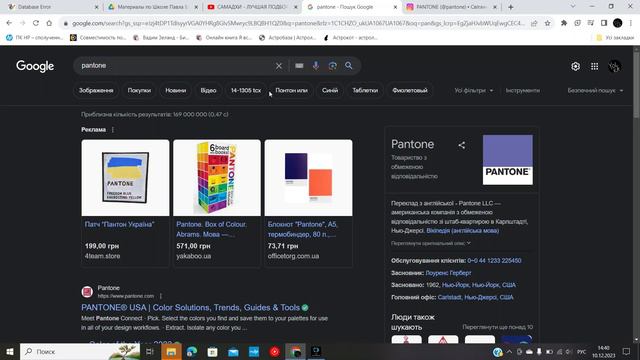This screenshot has width=640, height=360.
Task: Open Microsoft Edge from taskbar
Action: coord(192,351)
